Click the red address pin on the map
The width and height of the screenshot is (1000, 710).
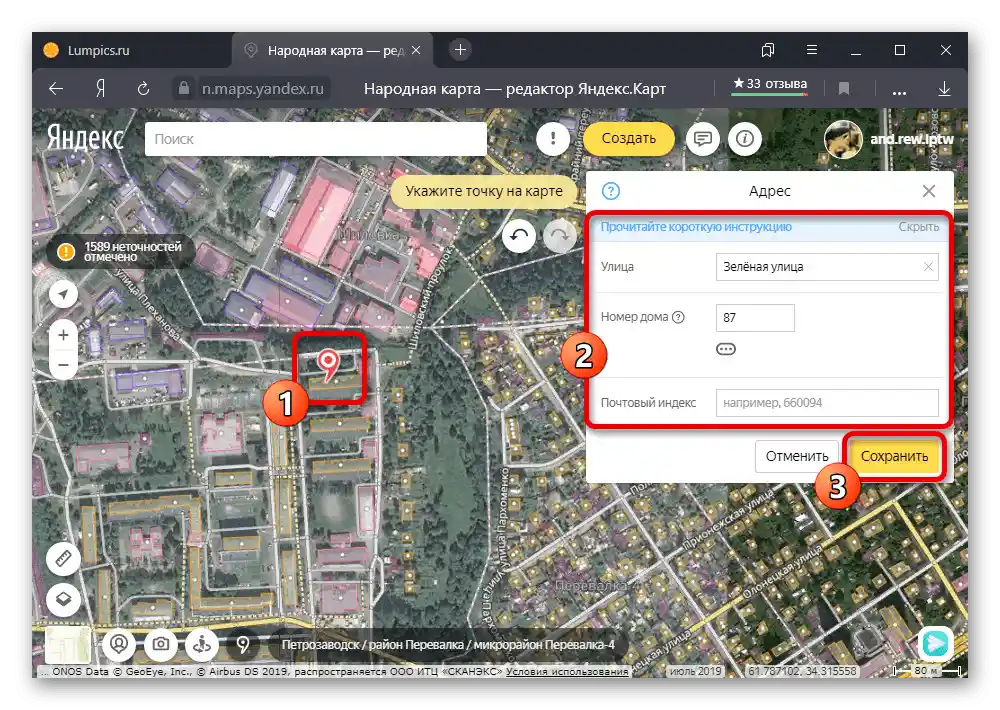(328, 366)
